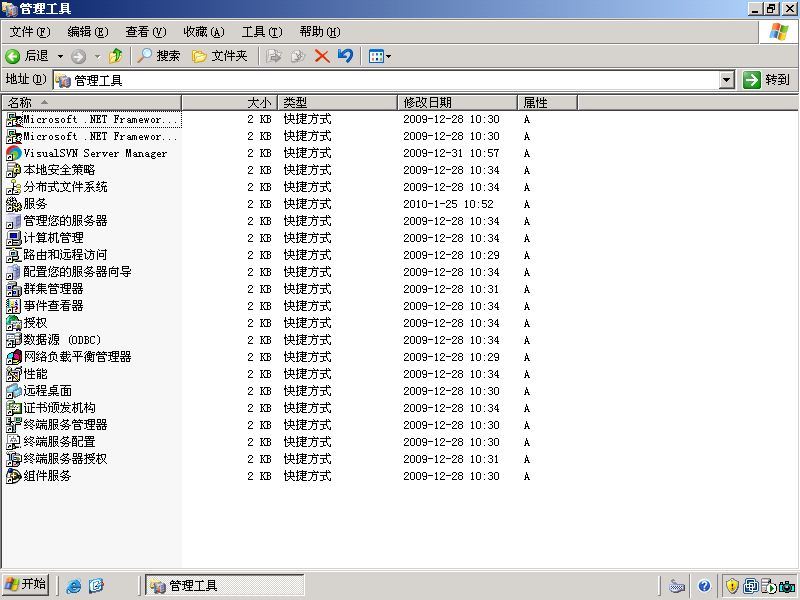This screenshot has height=600, width=800.
Task: Expand the address bar dropdown
Action: tap(727, 80)
